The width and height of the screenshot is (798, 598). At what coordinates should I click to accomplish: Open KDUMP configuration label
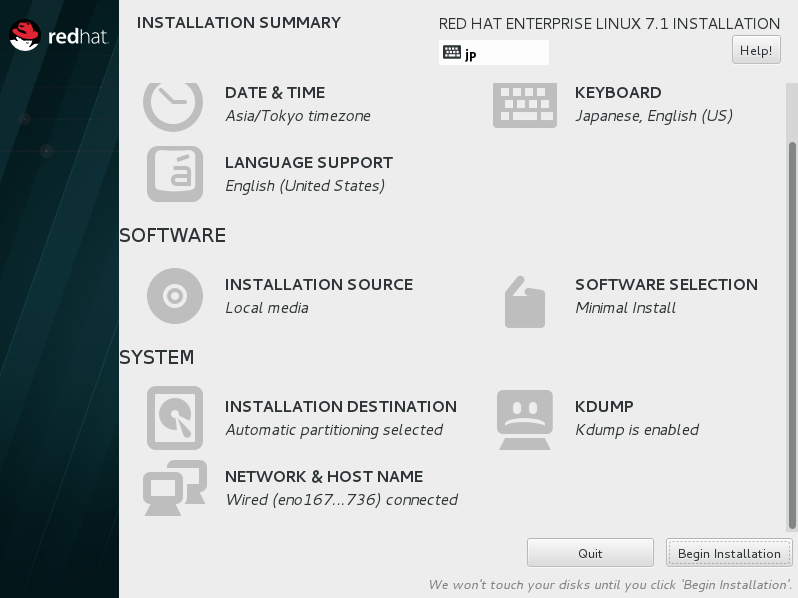604,407
